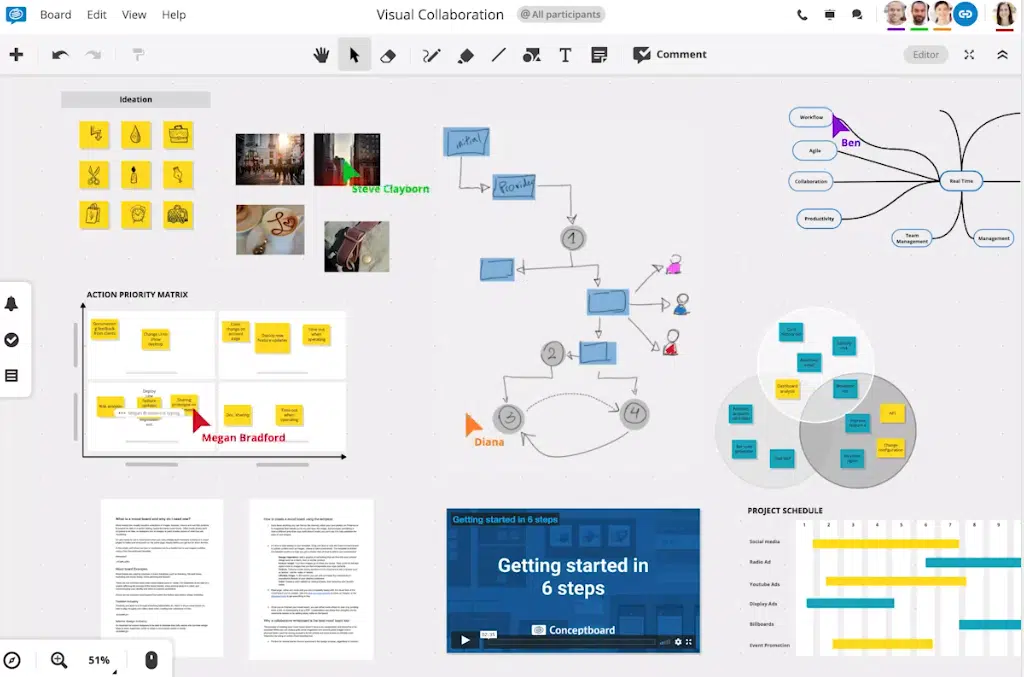Toggle fullscreen presentation mode
The image size is (1024, 677).
[x=969, y=55]
